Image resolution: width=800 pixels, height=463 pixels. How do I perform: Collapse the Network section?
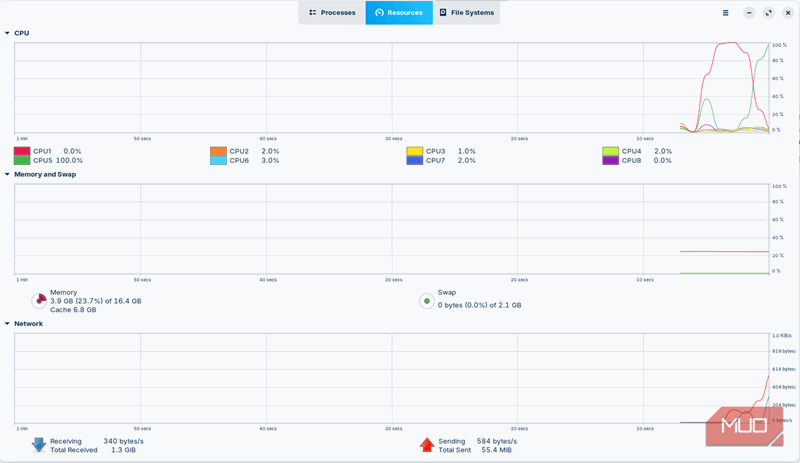click(7, 324)
